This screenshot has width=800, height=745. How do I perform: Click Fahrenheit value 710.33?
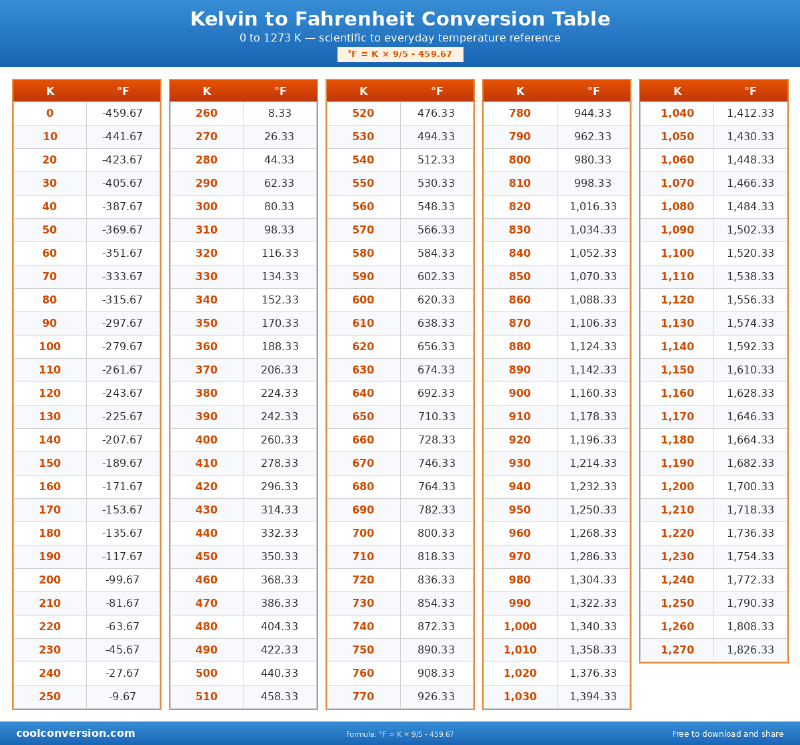[x=437, y=416]
